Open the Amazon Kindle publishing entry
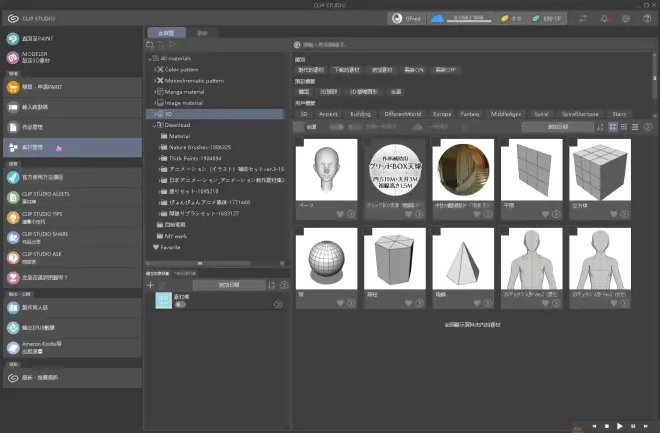660x433 pixels. tap(72, 348)
